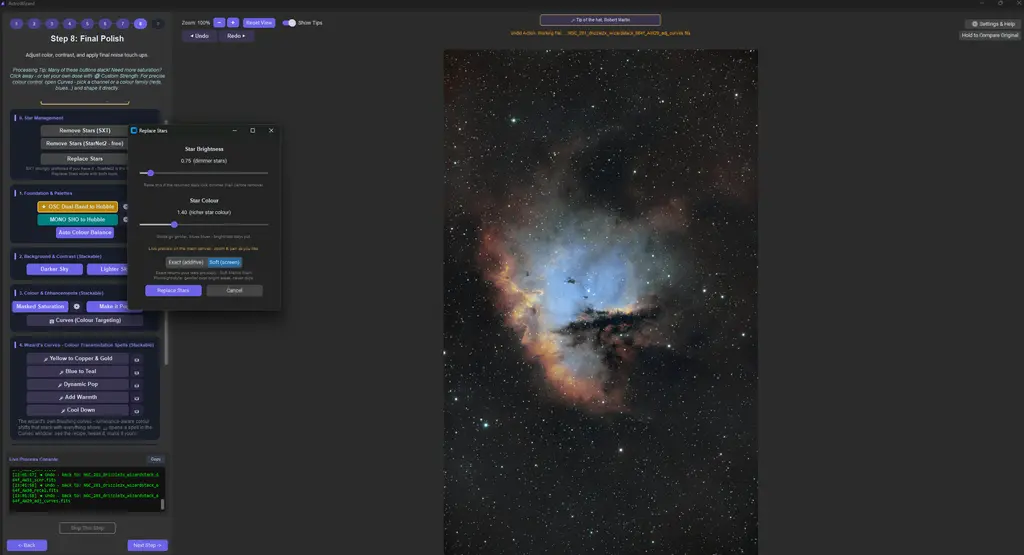The width and height of the screenshot is (1024, 555).
Task: Click Remove Stars (StarNet2 - free)
Action: tap(84, 144)
